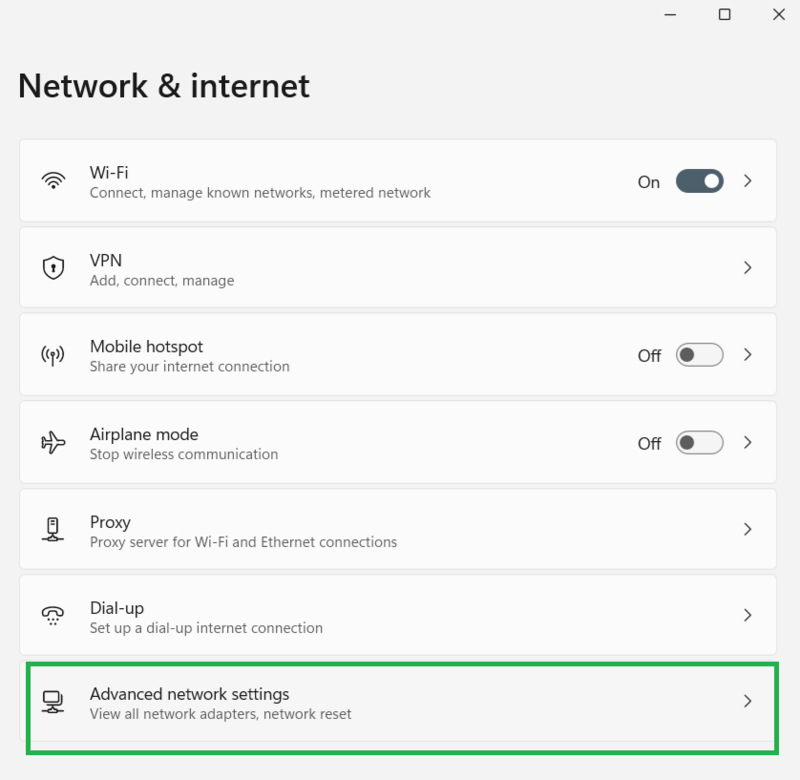Enable the Mobile hotspot switch

(699, 355)
